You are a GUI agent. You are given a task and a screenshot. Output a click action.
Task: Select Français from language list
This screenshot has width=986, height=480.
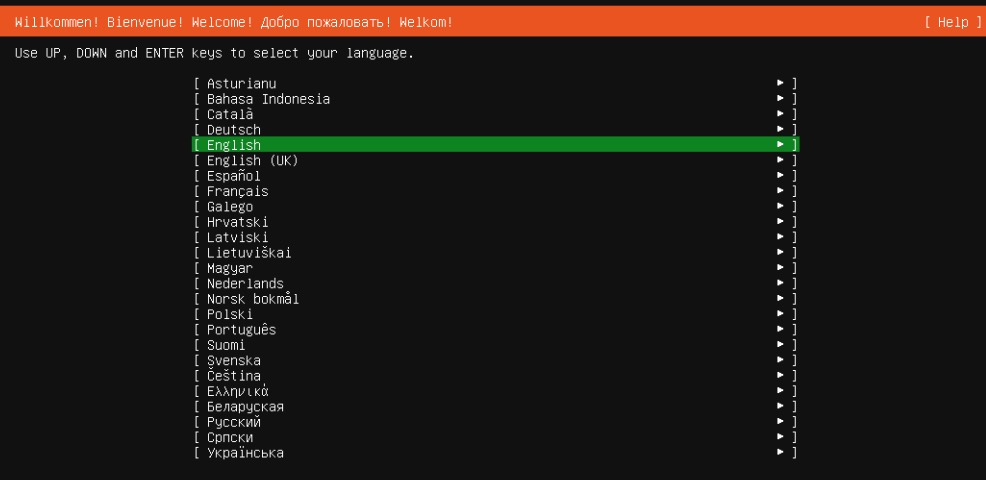pos(496,191)
